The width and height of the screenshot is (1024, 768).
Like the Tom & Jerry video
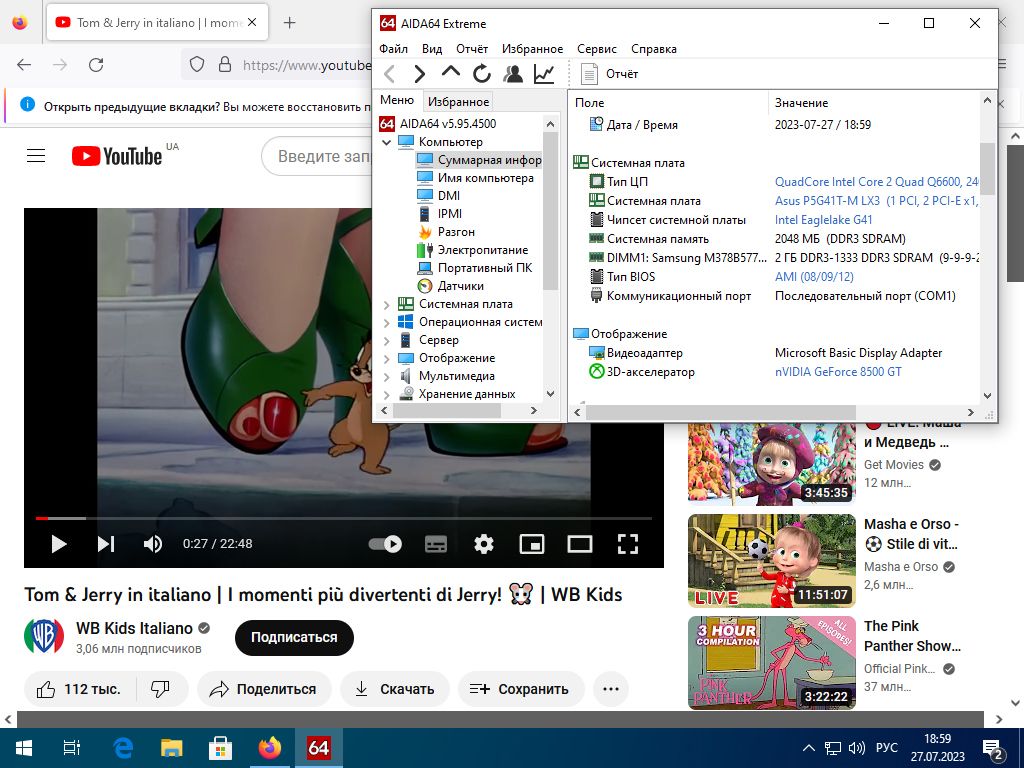coord(79,689)
